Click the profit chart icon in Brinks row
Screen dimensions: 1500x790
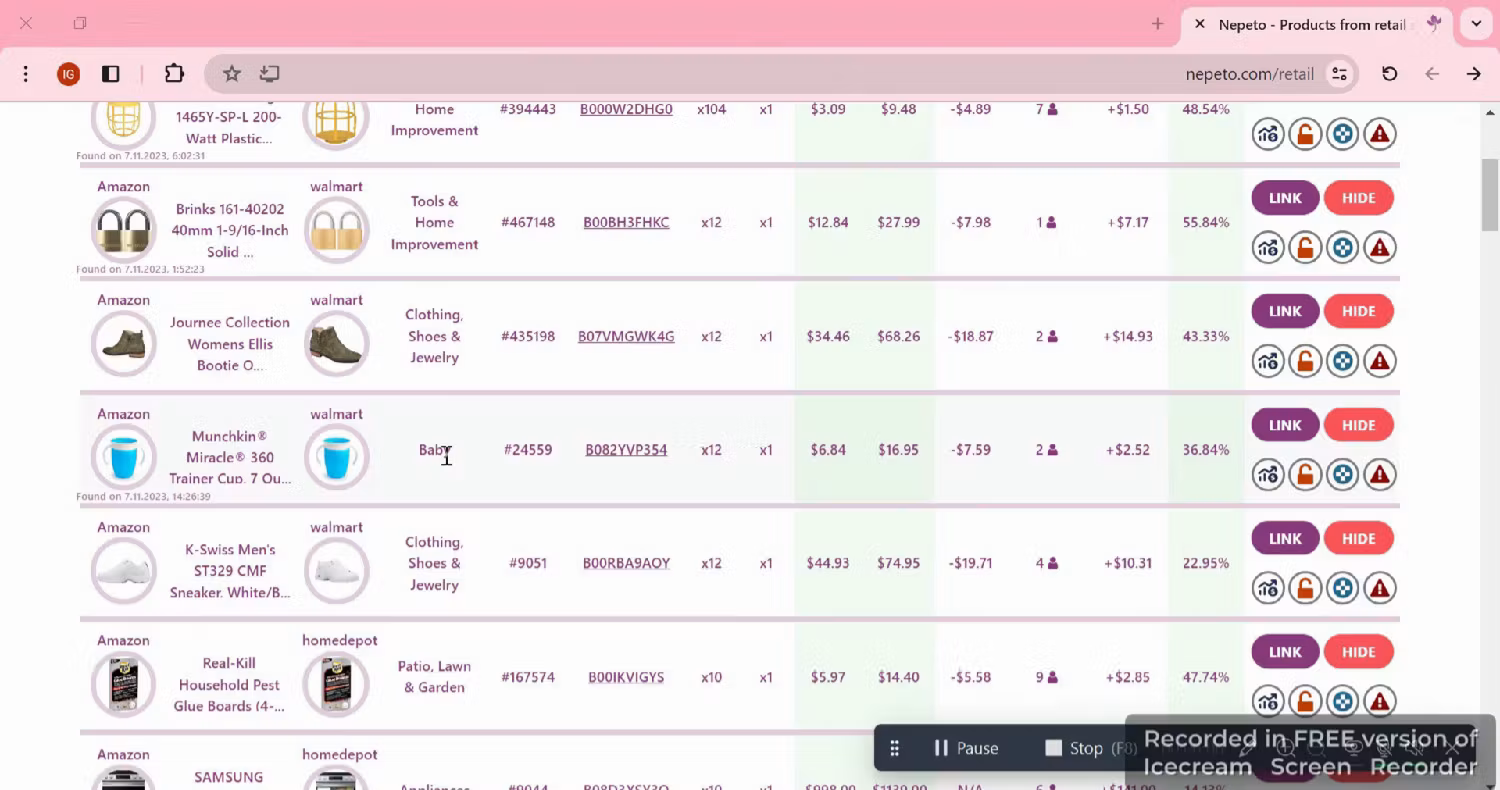pos(1268,247)
